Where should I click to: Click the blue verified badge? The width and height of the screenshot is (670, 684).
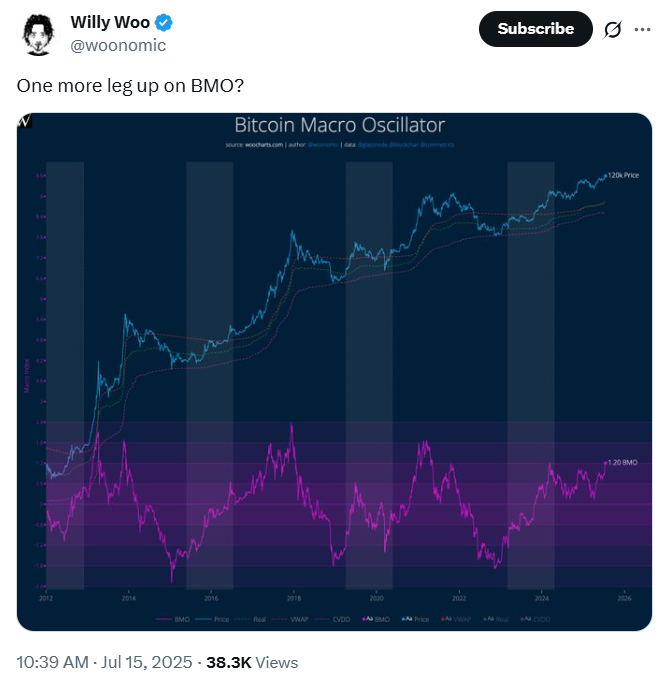click(164, 22)
